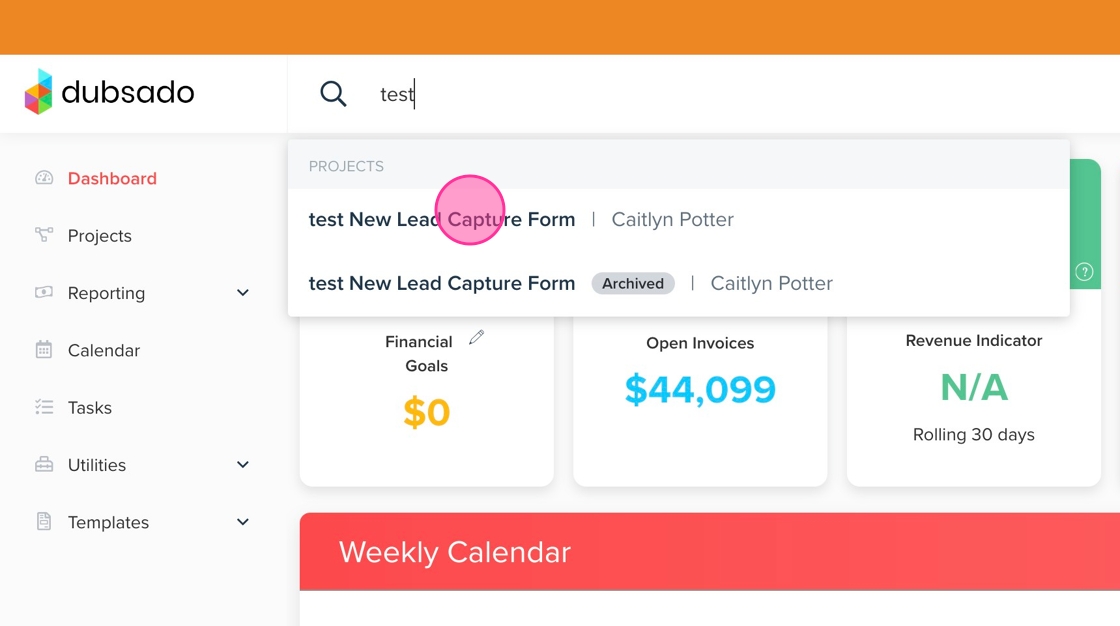Open the first test New Lead Capture Form result

442,220
